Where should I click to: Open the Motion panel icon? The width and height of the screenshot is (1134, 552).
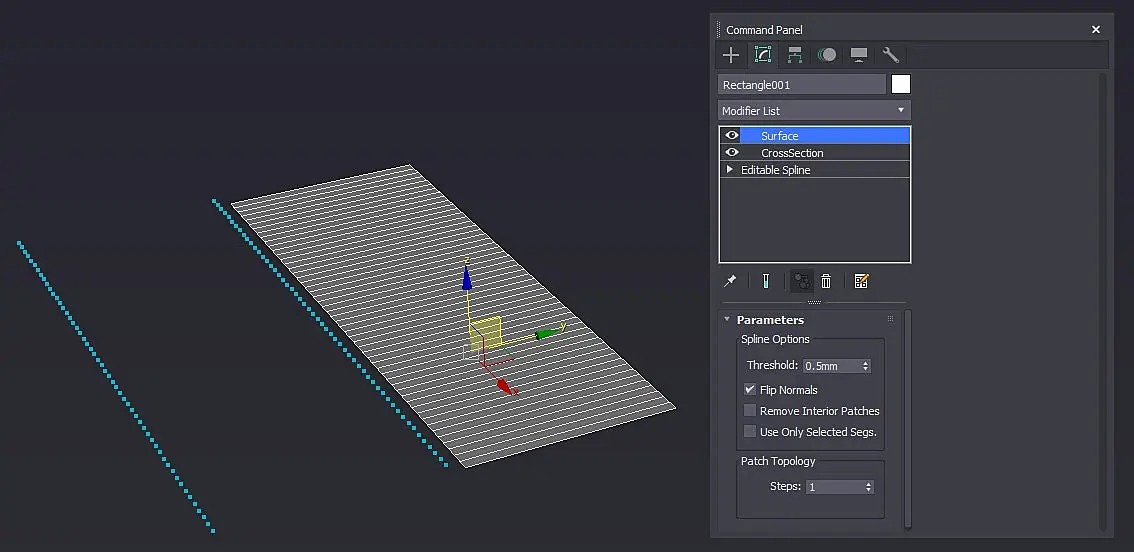pyautogui.click(x=827, y=55)
